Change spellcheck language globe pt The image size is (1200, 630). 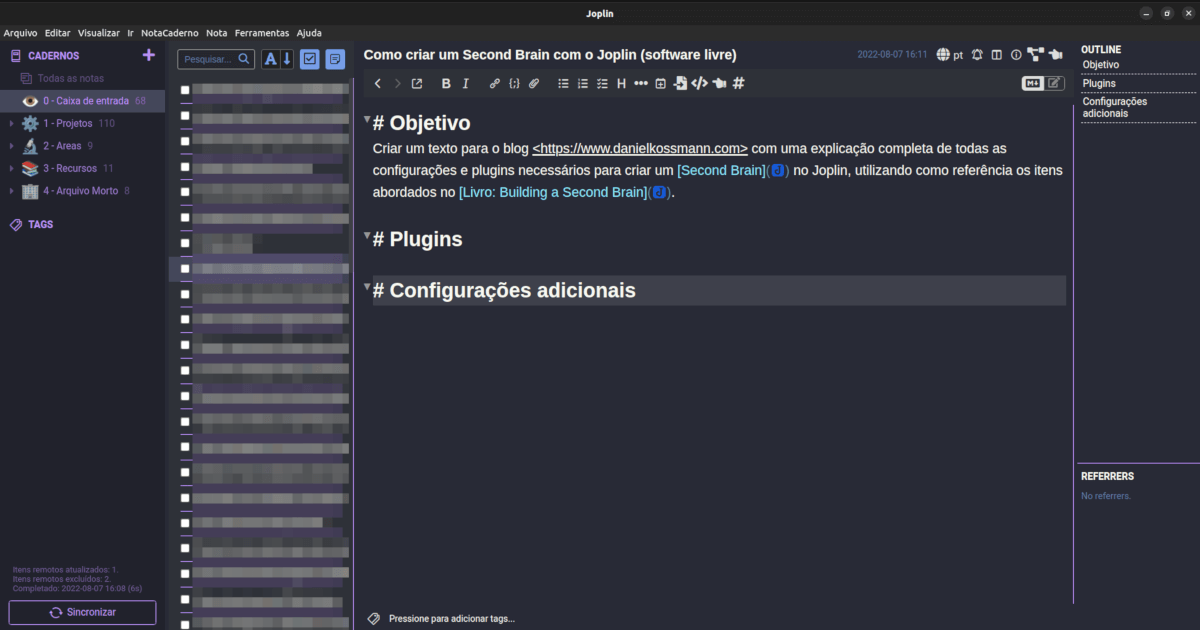950,55
